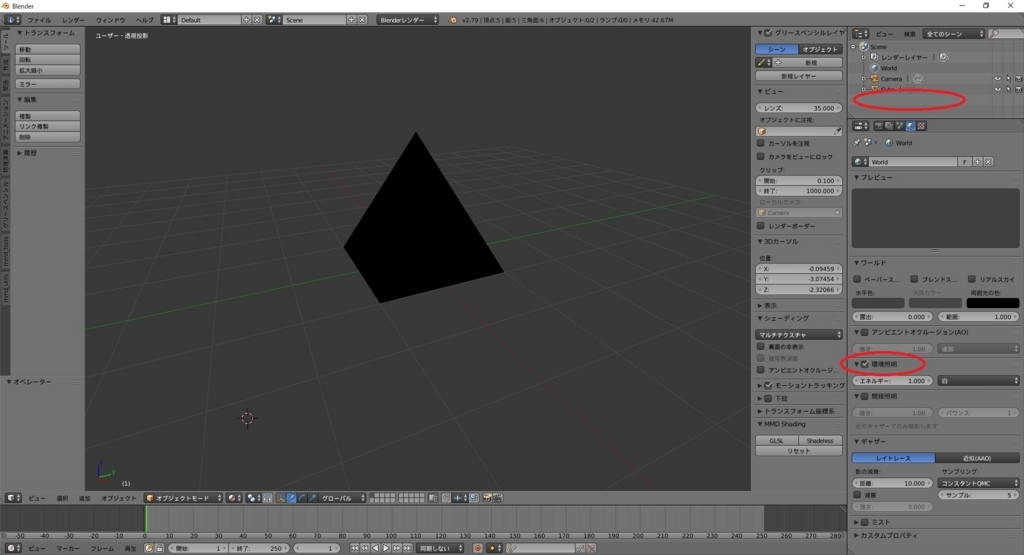Add a new world datablock plus icon
Image resolution: width=1024 pixels, height=555 pixels.
pyautogui.click(x=978, y=162)
